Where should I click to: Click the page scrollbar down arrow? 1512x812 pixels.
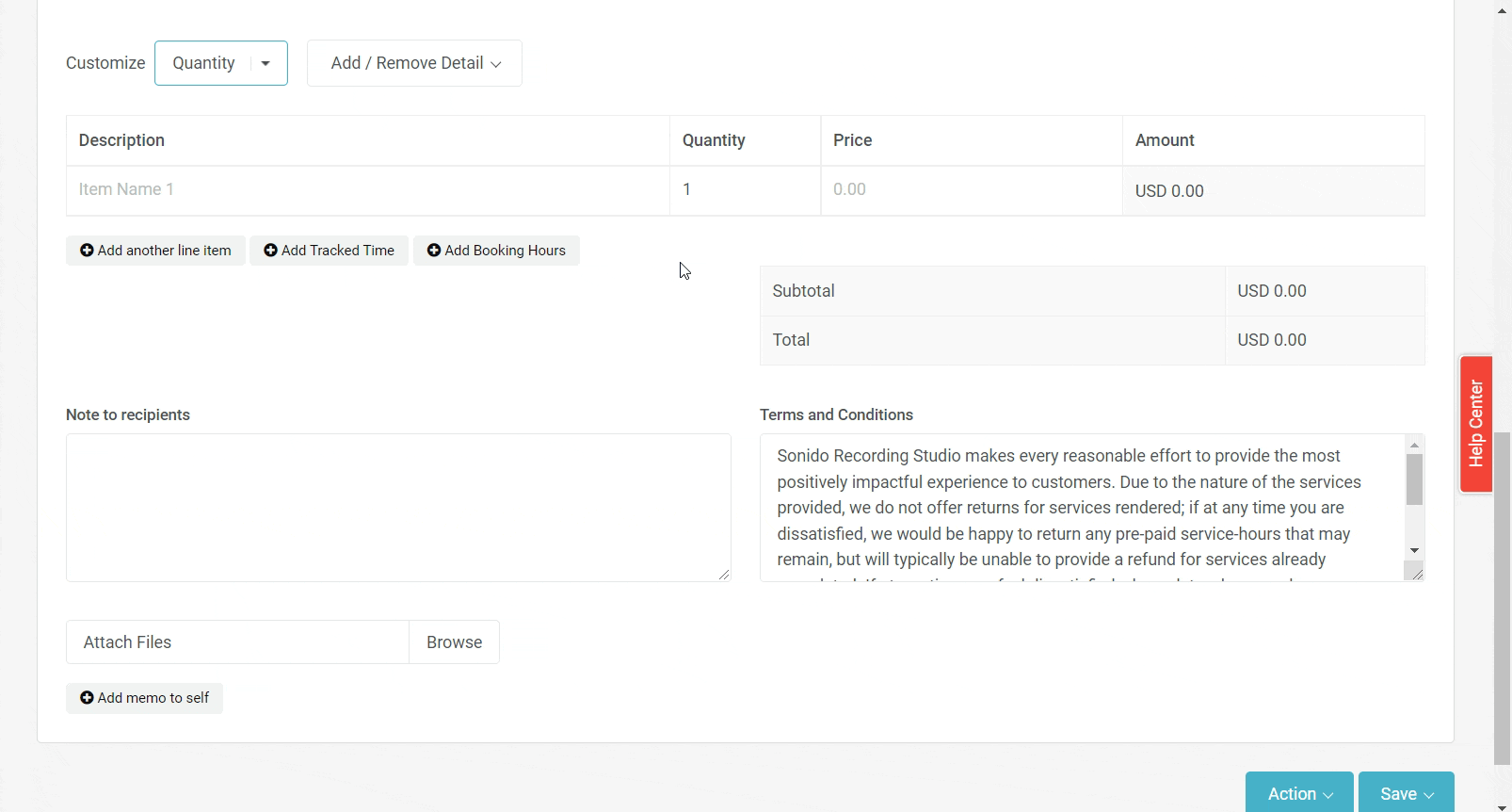click(1502, 806)
